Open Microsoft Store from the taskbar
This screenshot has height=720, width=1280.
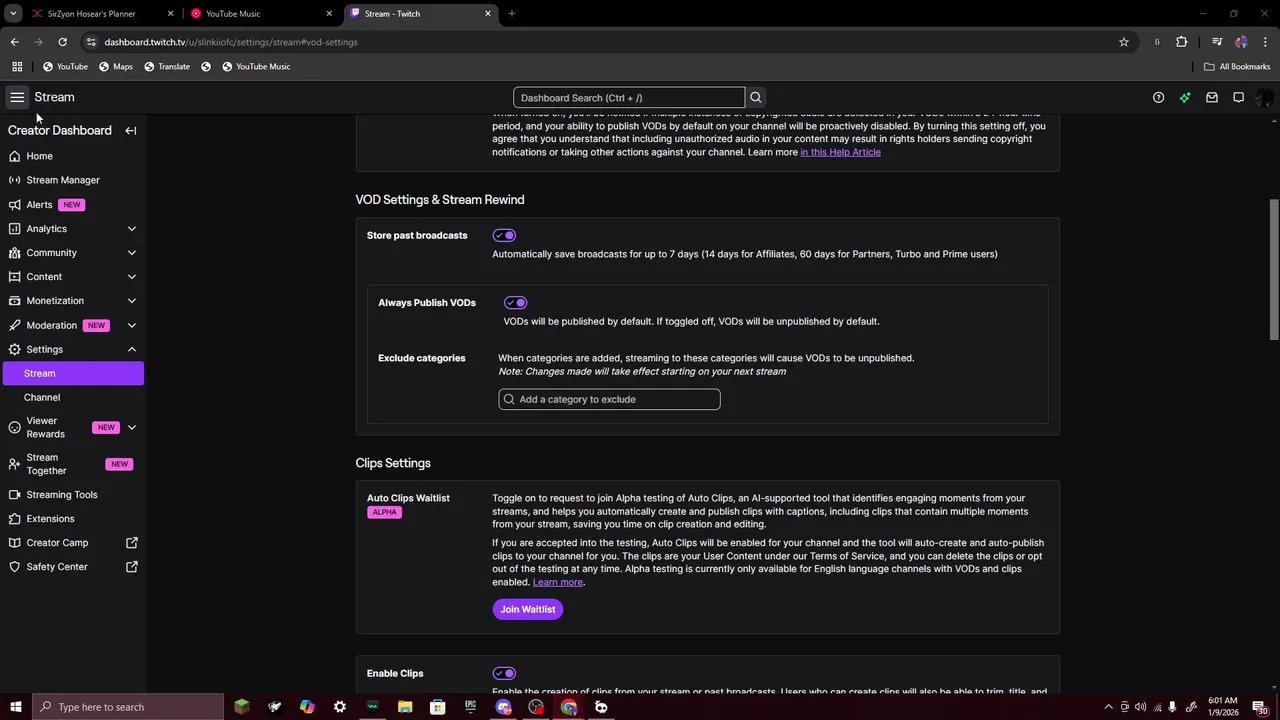[437, 707]
